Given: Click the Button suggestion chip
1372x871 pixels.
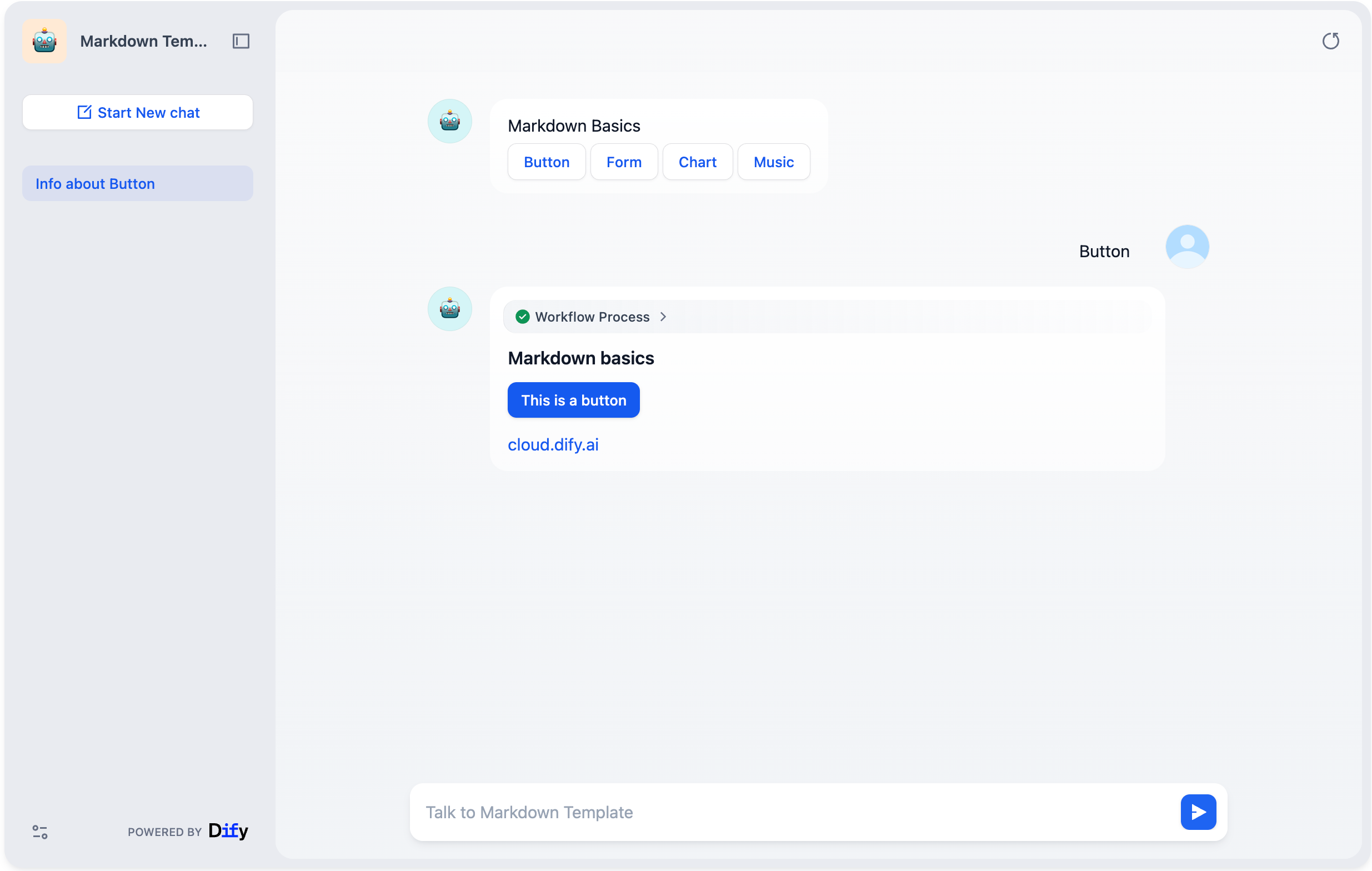Looking at the screenshot, I should pos(546,162).
